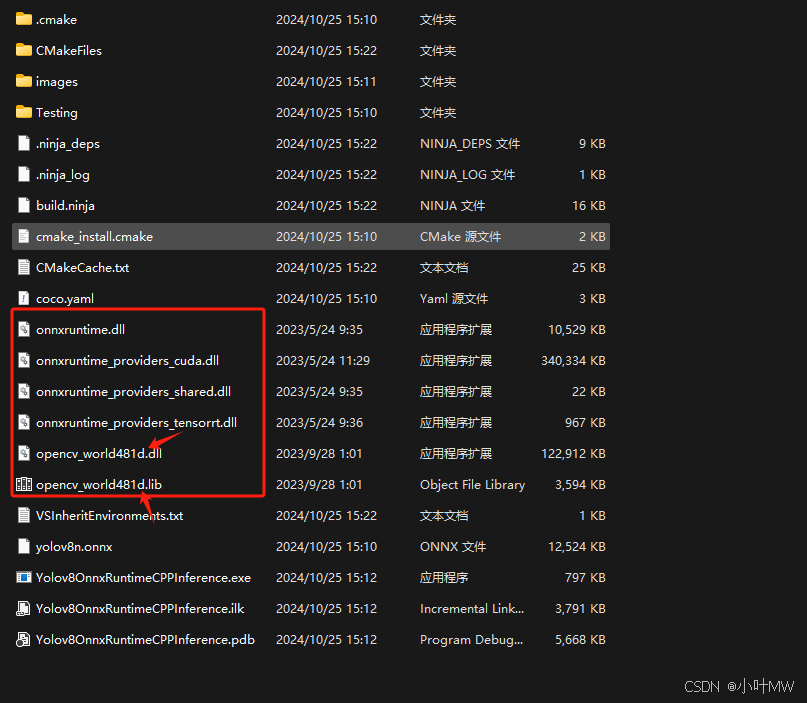Click the opencv_world481d.dll entry
Screen dimensions: 807x703
click(100, 453)
